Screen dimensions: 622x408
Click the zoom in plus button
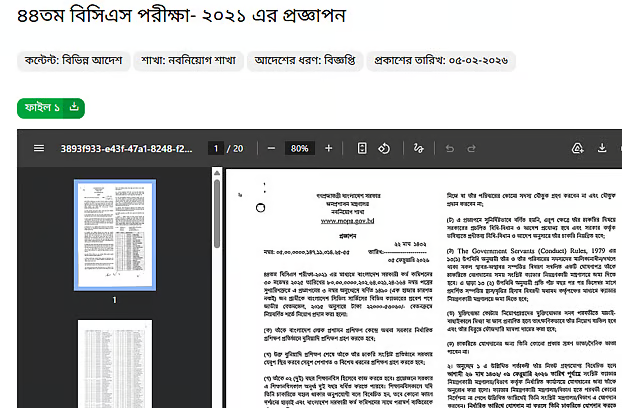pos(328,148)
